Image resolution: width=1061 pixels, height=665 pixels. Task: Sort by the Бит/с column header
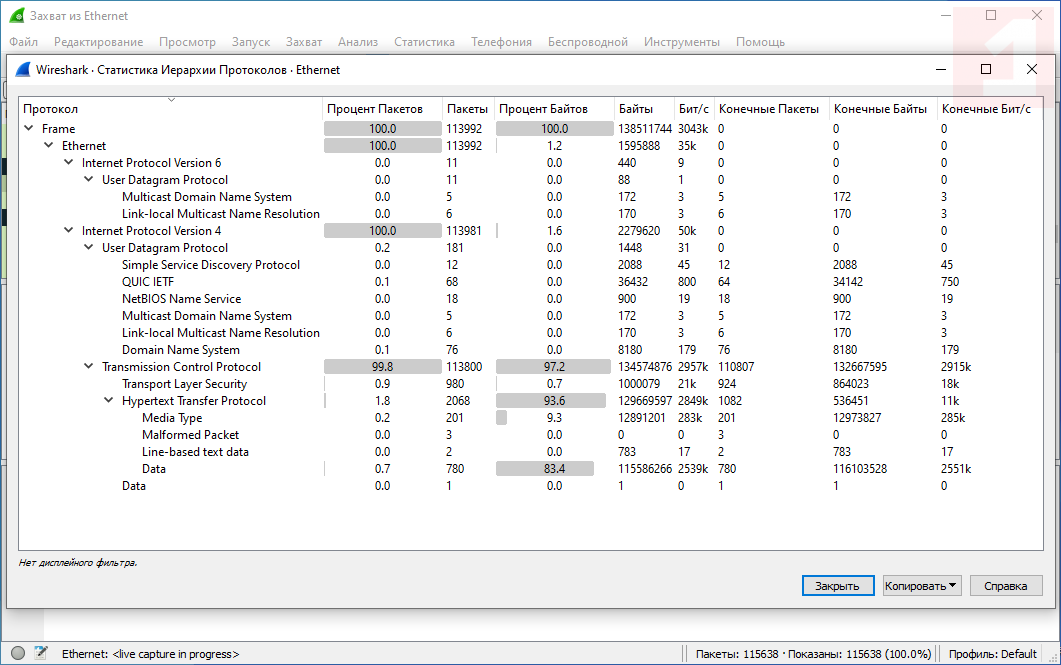click(x=694, y=108)
